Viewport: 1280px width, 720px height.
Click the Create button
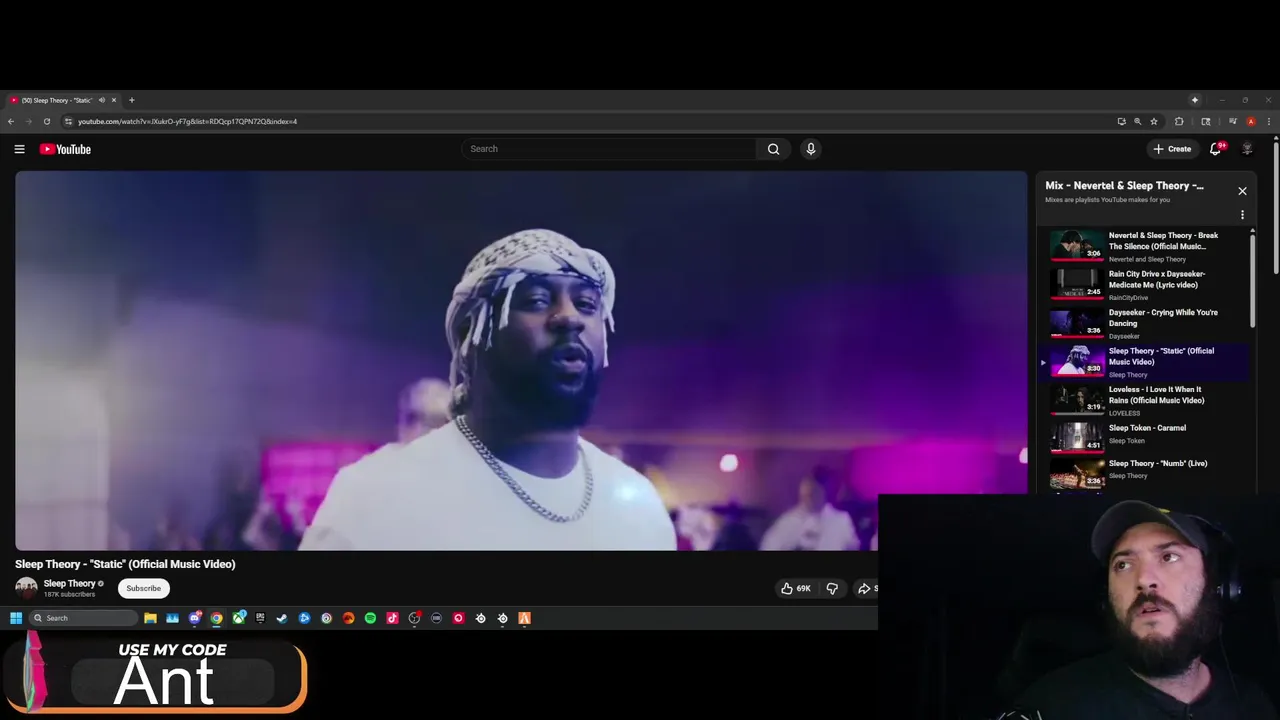point(1172,149)
